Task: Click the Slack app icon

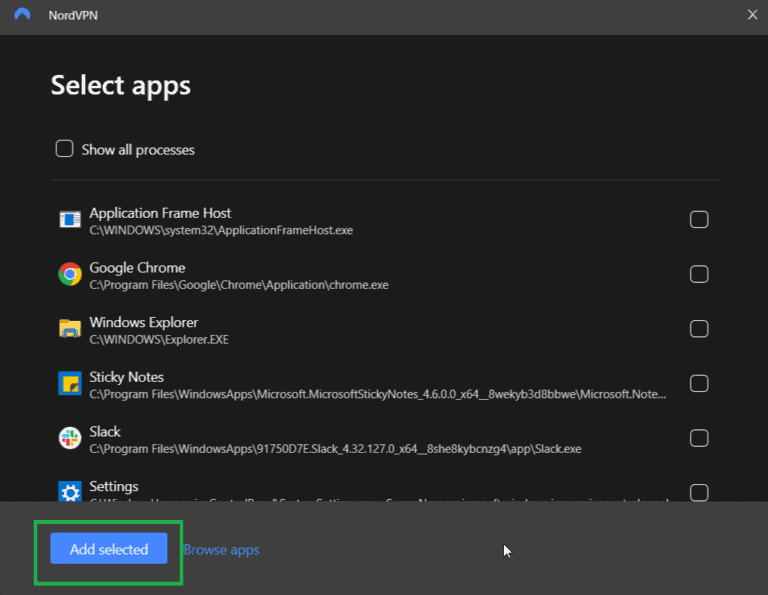Action: 69,438
